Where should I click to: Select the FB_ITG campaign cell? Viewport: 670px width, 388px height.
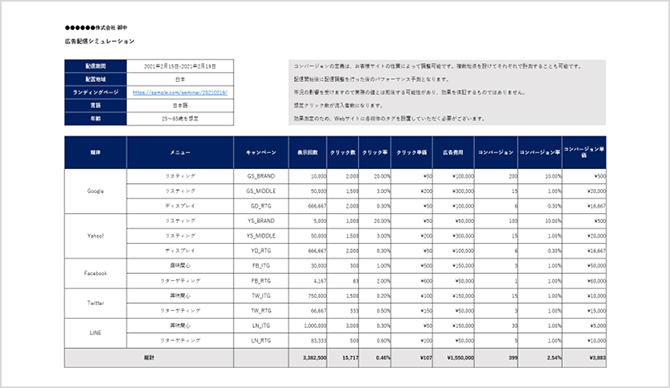261,266
